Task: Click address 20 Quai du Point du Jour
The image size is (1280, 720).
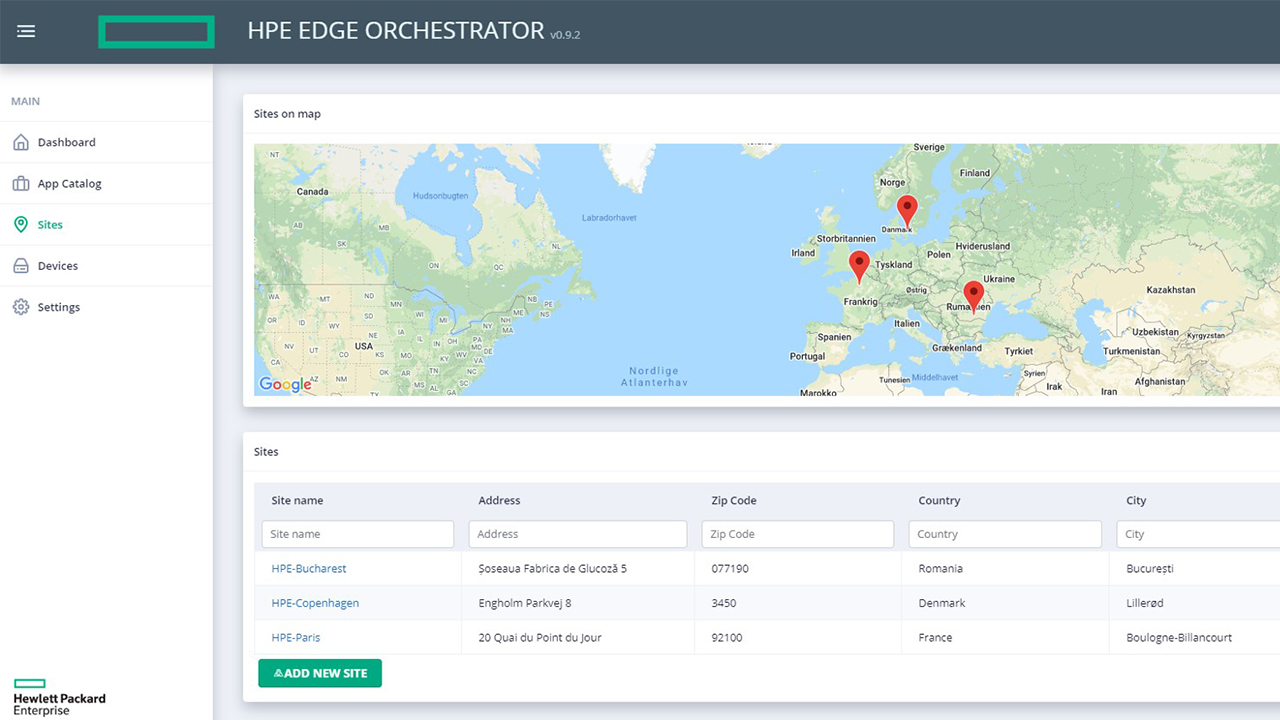Action: click(x=540, y=637)
